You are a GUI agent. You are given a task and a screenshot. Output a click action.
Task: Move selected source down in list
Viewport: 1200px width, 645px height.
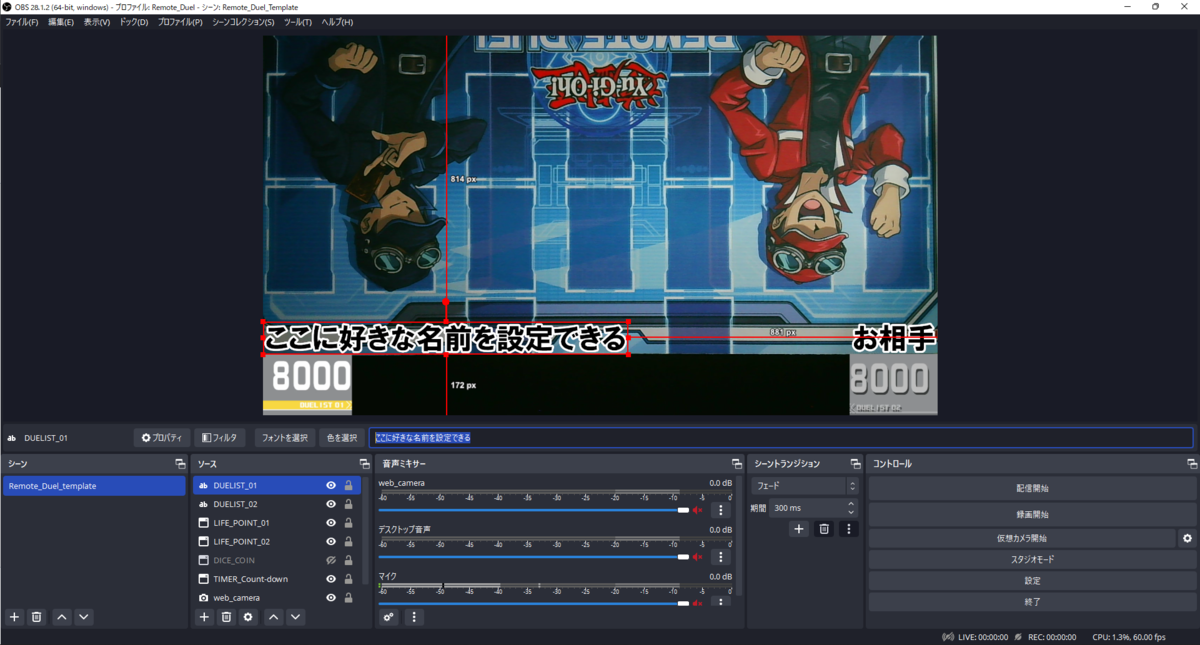[x=295, y=617]
